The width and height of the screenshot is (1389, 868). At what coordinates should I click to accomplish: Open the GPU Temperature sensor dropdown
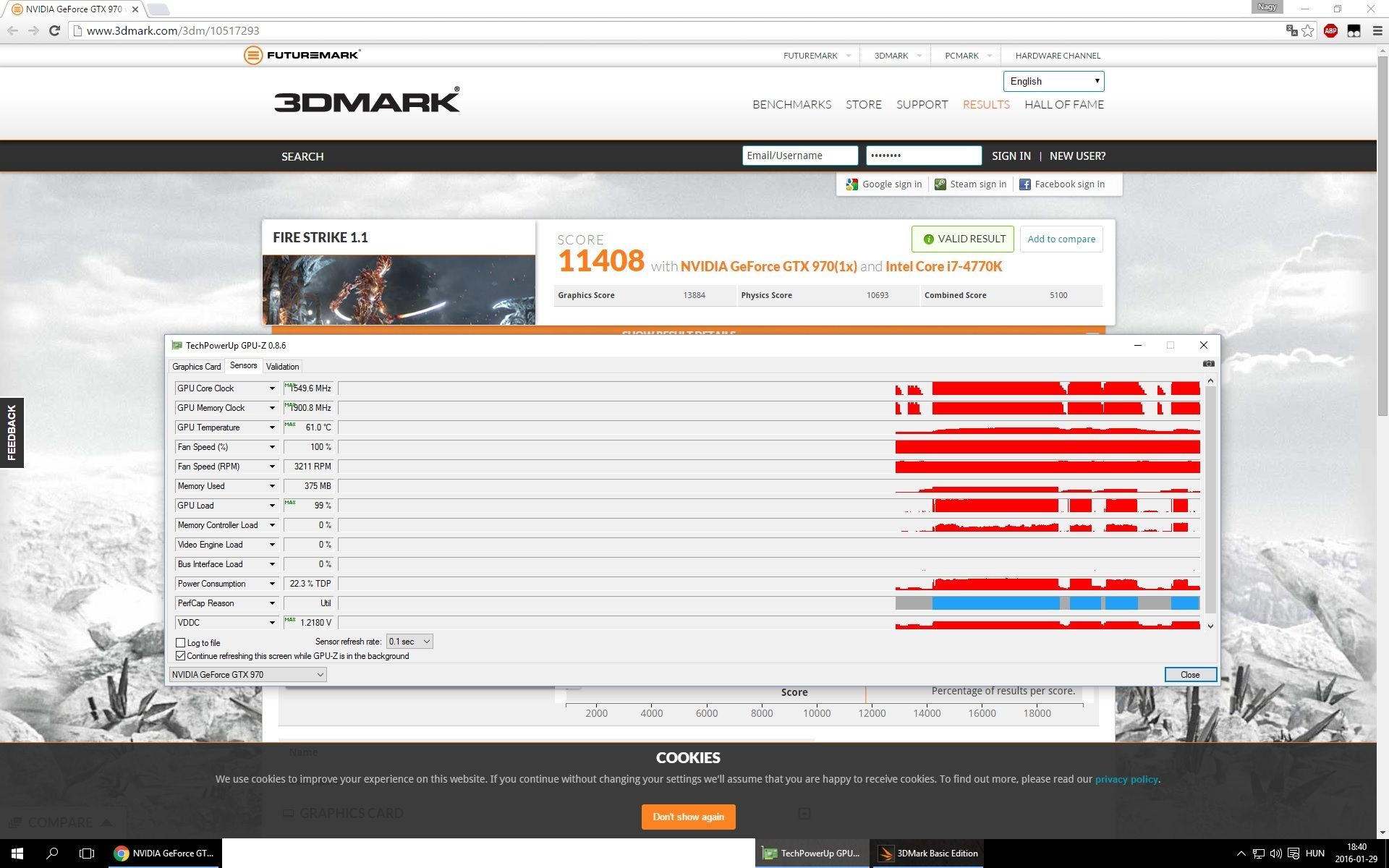(272, 427)
